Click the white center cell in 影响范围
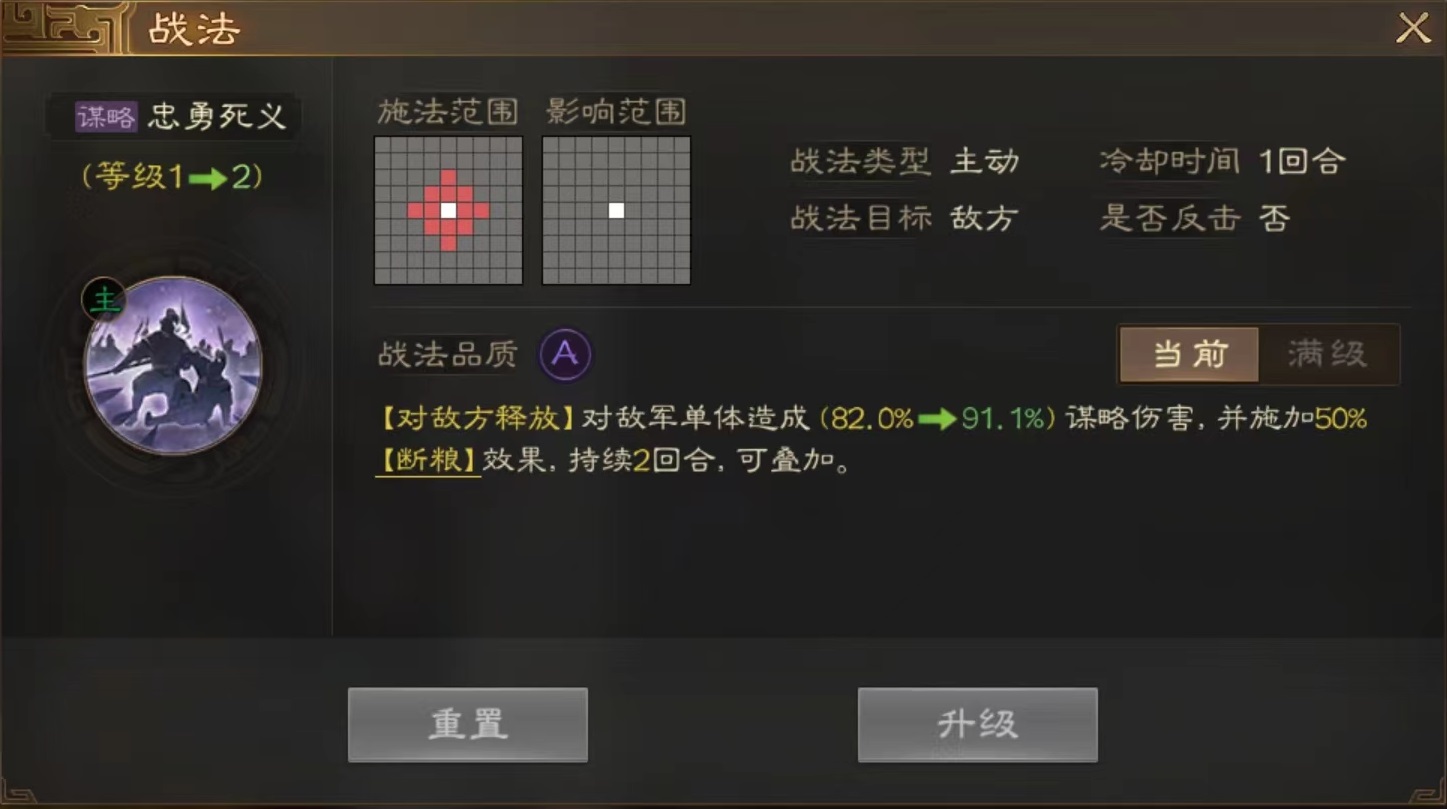Viewport: 1447px width, 809px height. pyautogui.click(x=616, y=210)
